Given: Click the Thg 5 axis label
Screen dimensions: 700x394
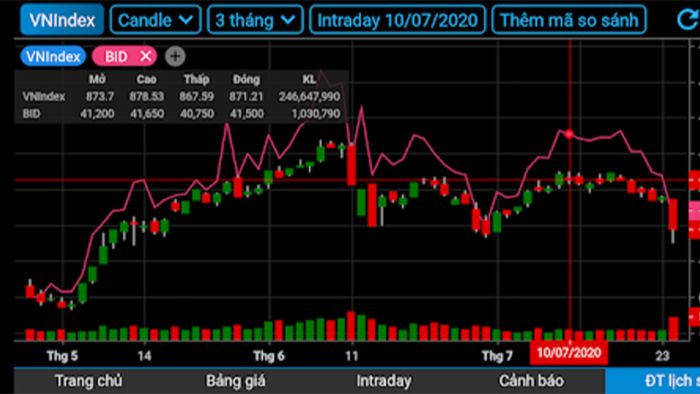Looking at the screenshot, I should click(62, 356).
